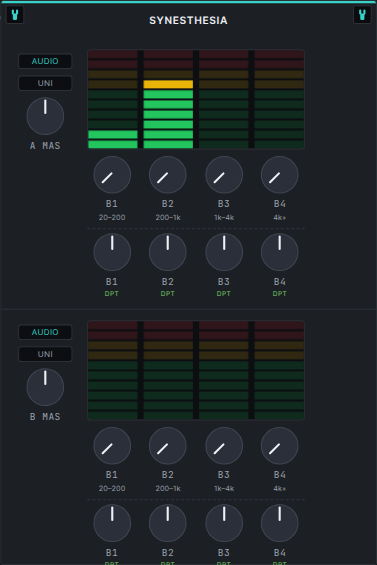This screenshot has height=565, width=377.
Task: Click section A's B3 DPT knob
Action: [x=224, y=252]
